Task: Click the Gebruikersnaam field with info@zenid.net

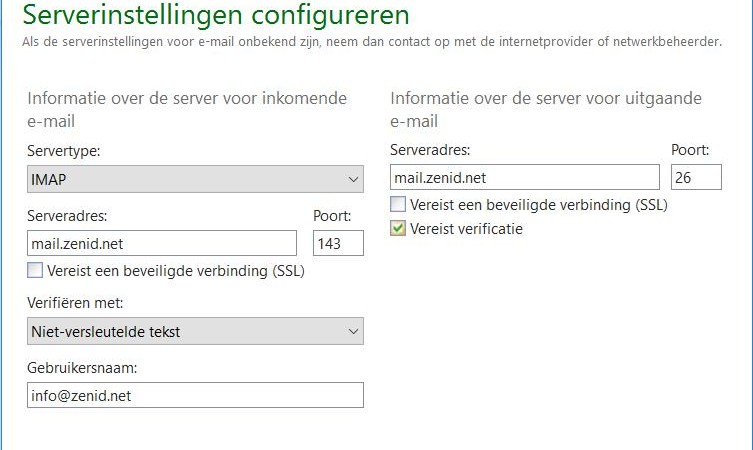Action: pos(195,395)
